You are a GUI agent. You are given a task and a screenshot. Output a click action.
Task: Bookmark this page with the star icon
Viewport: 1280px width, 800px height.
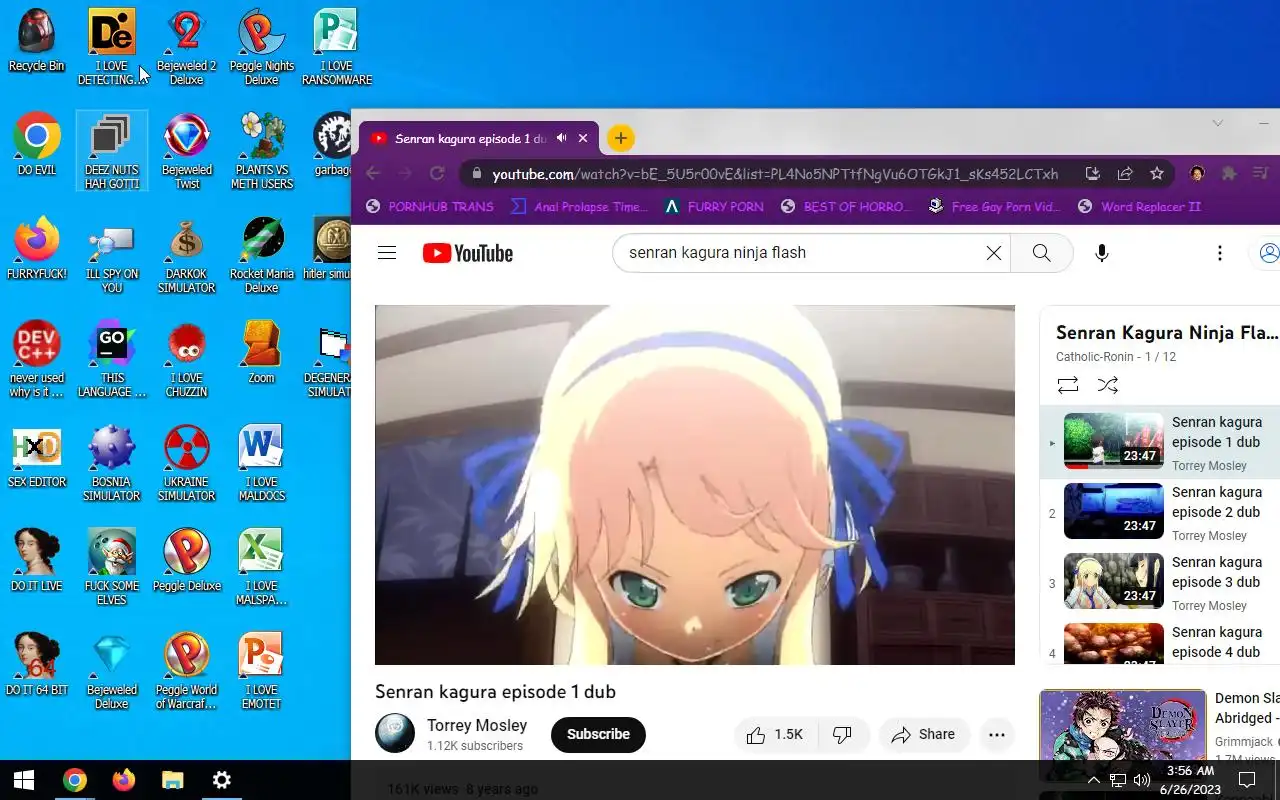coord(1157,173)
